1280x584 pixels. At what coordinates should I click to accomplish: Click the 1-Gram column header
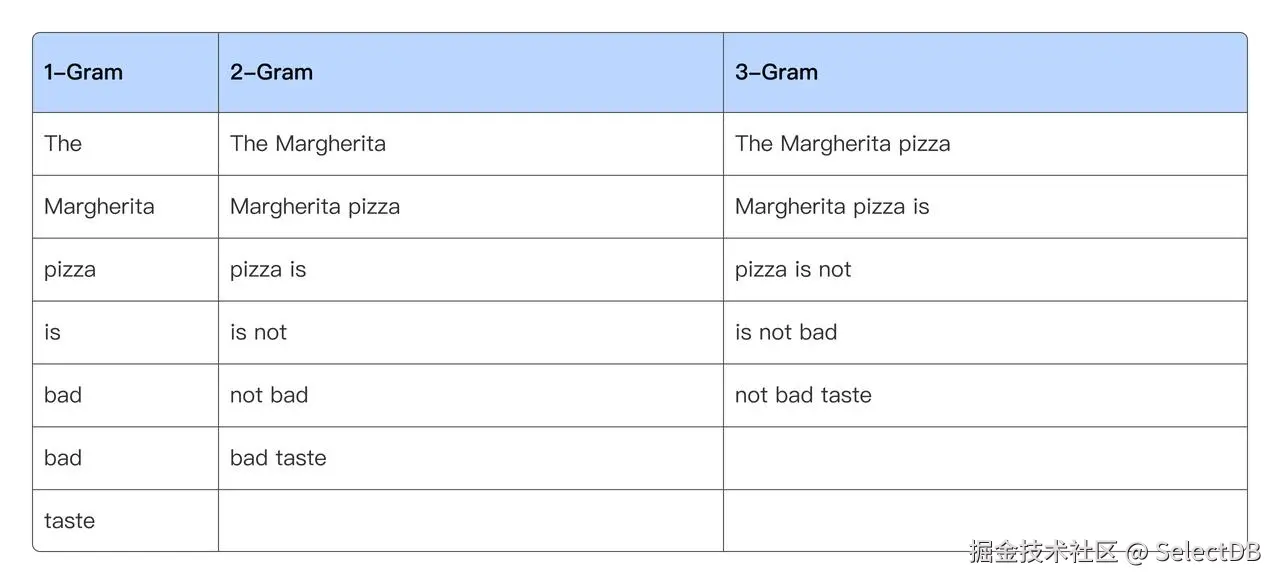[83, 72]
